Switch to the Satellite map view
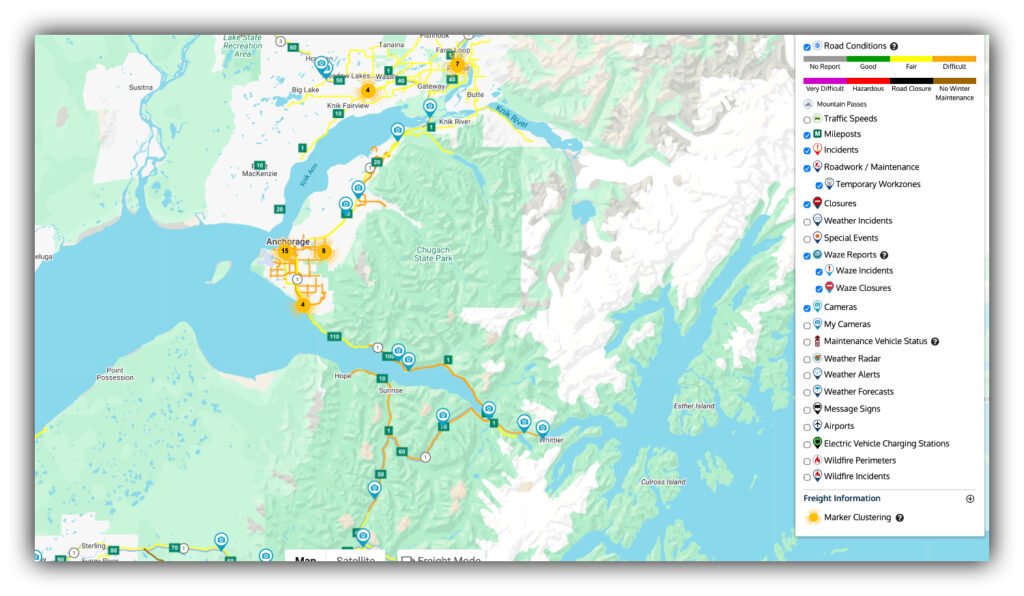The image size is (1024, 596). pos(356,559)
